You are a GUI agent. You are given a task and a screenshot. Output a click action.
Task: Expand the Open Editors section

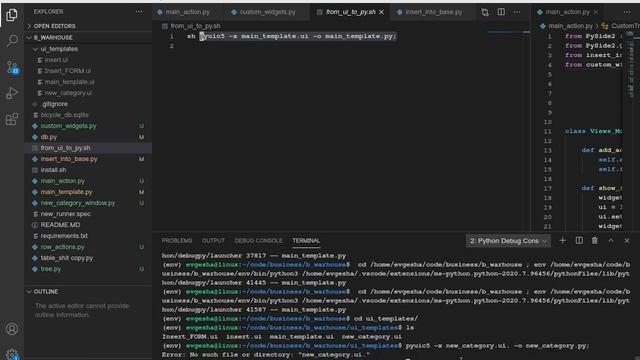(88, 26)
